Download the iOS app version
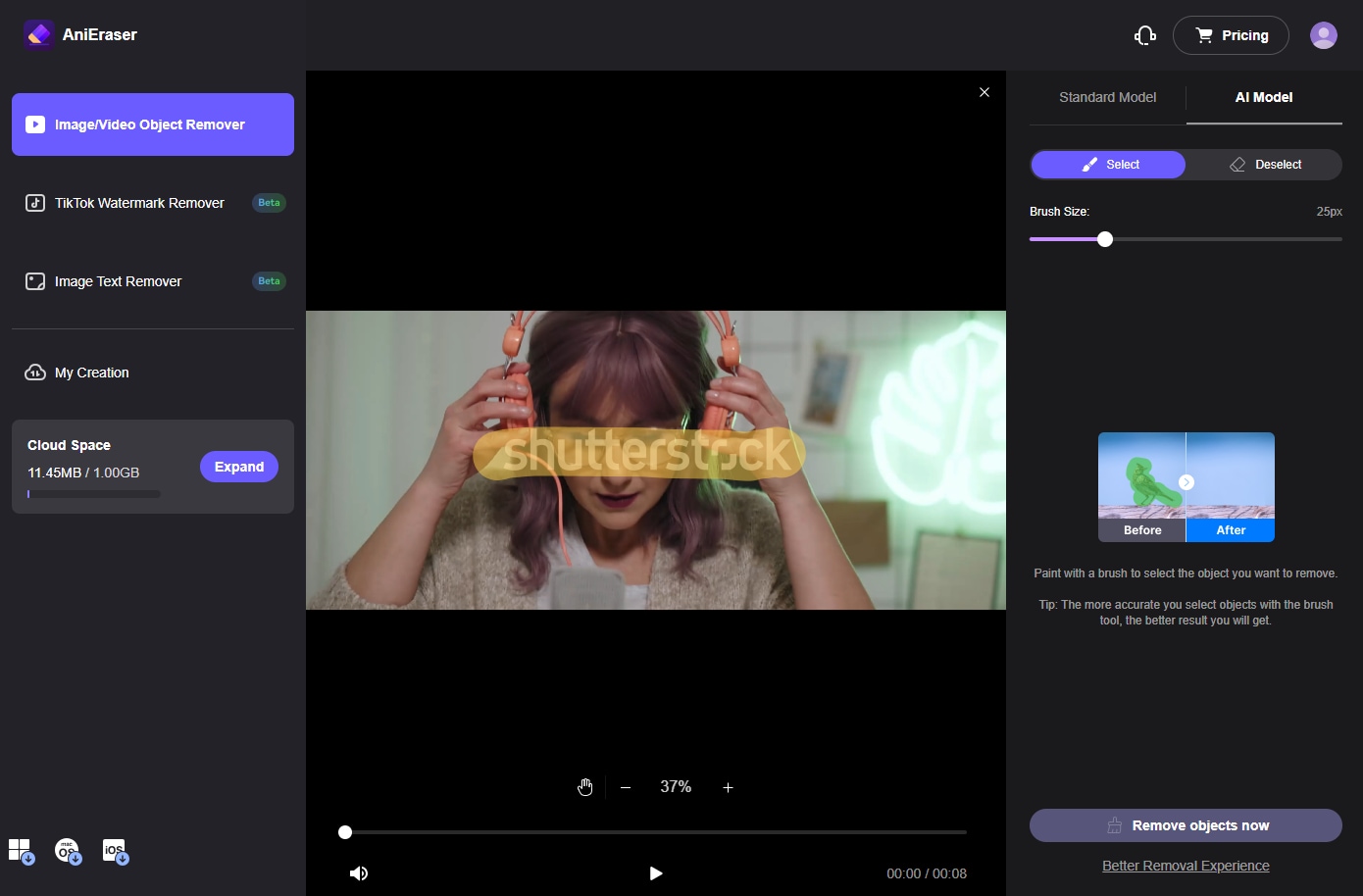Image resolution: width=1363 pixels, height=896 pixels. tap(116, 851)
